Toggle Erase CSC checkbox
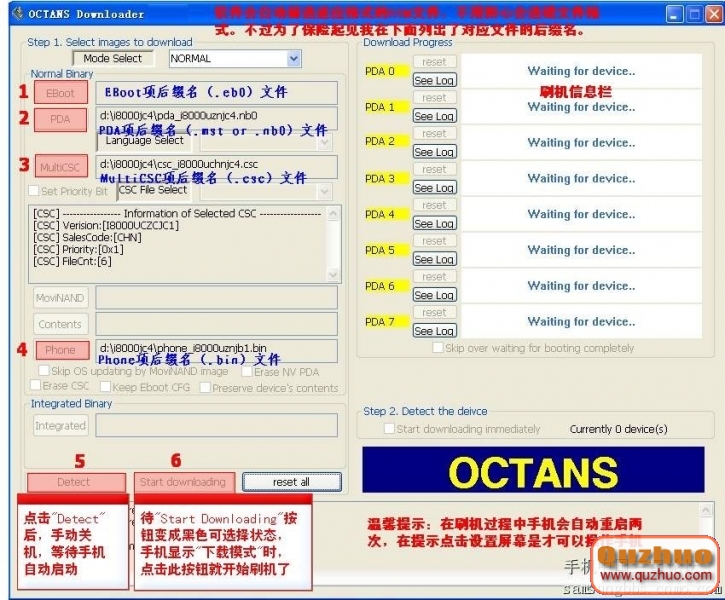 click(35, 385)
